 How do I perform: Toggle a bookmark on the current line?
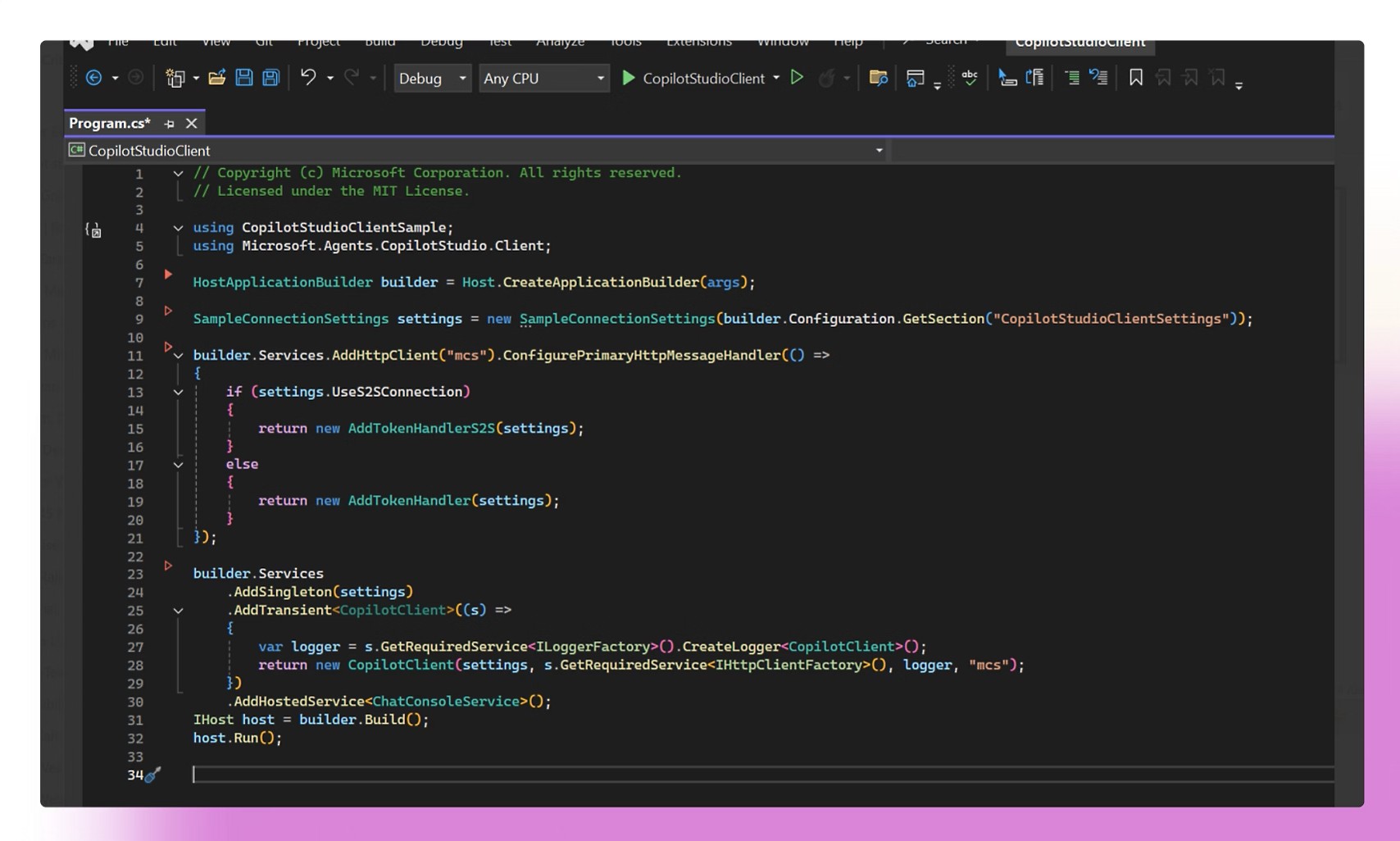[1135, 78]
